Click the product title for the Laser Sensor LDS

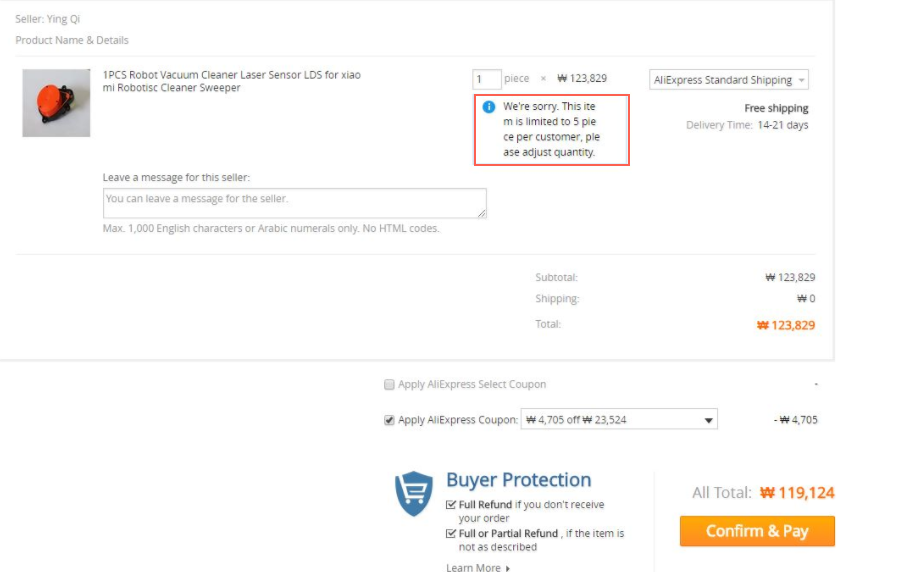click(x=231, y=81)
